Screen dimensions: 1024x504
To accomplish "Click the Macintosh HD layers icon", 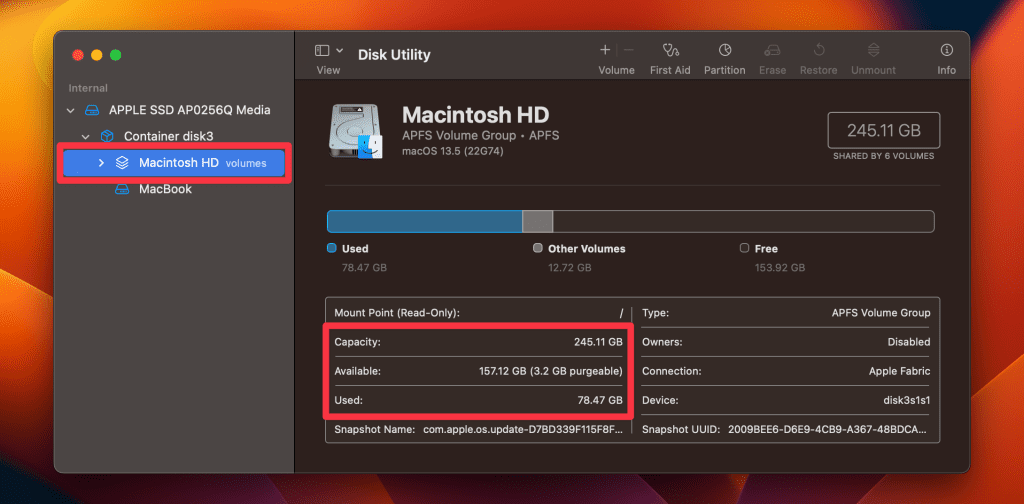I will click(122, 163).
